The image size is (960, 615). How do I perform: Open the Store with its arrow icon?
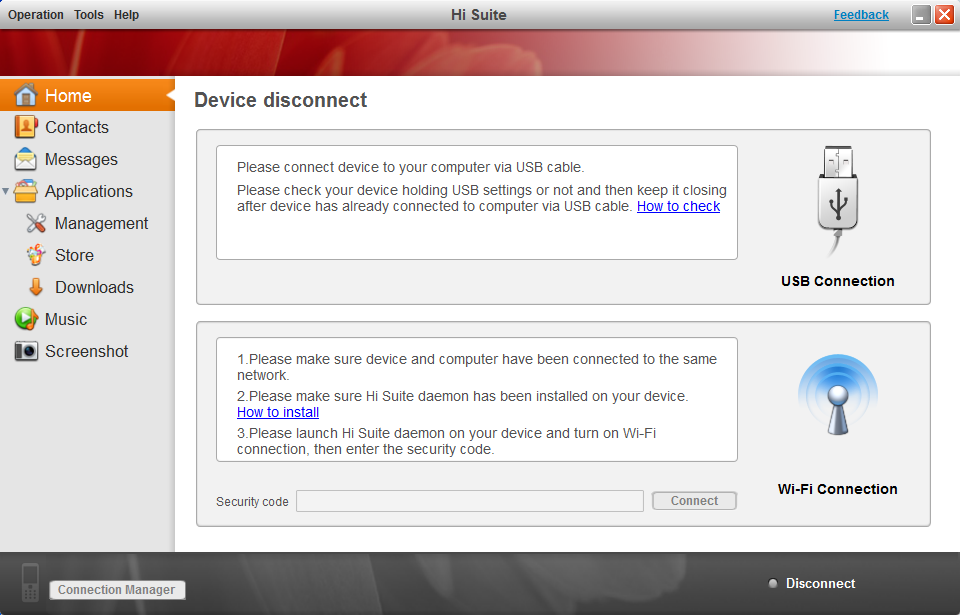33,255
